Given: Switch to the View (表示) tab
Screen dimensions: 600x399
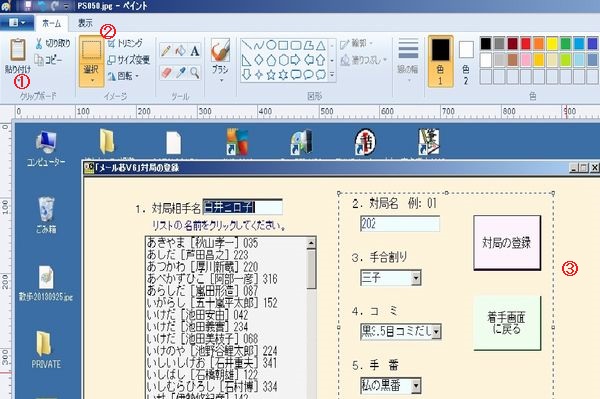Looking at the screenshot, I should (x=85, y=23).
